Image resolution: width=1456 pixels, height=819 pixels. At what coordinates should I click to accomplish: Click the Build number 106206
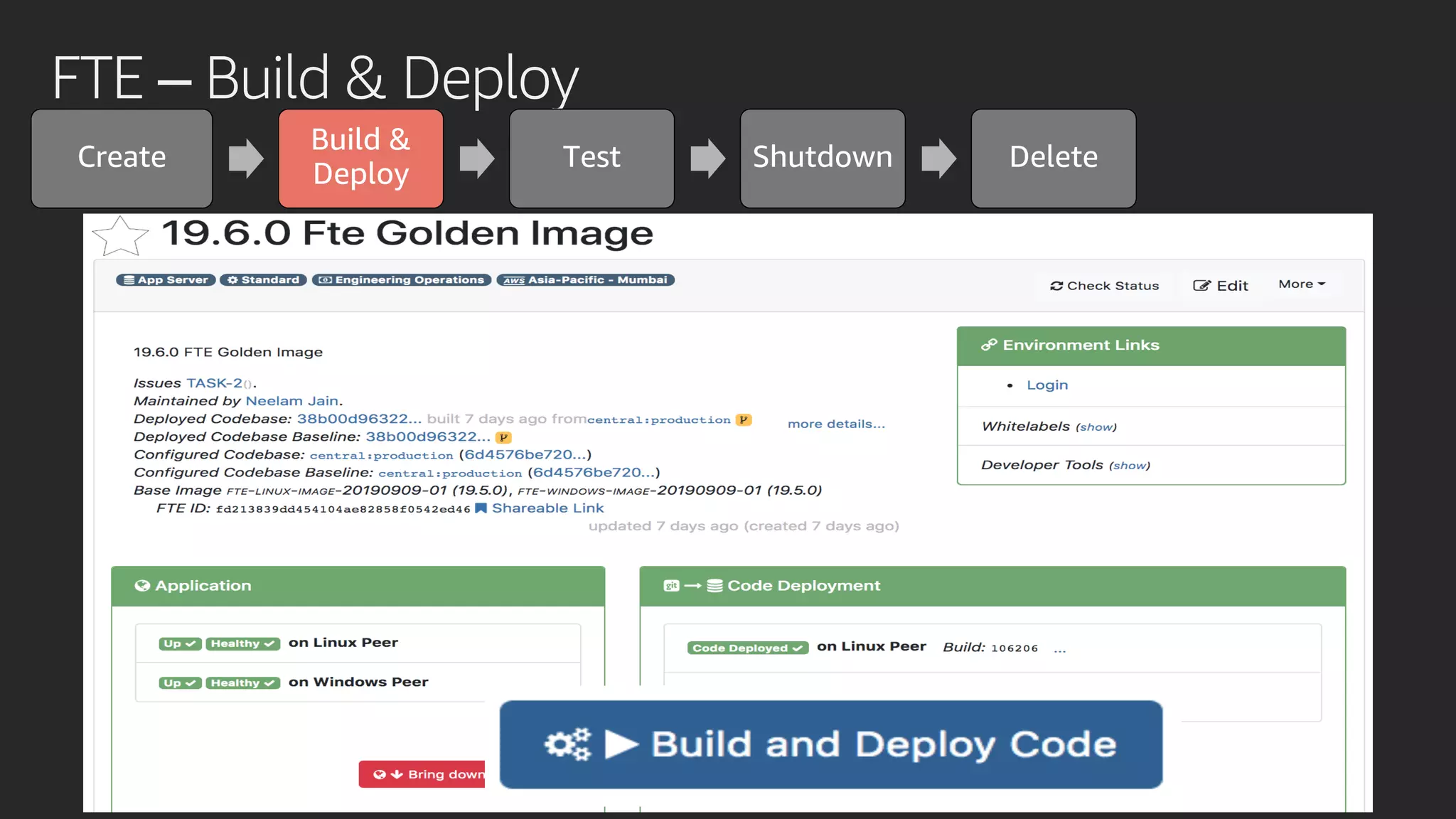(x=1015, y=648)
